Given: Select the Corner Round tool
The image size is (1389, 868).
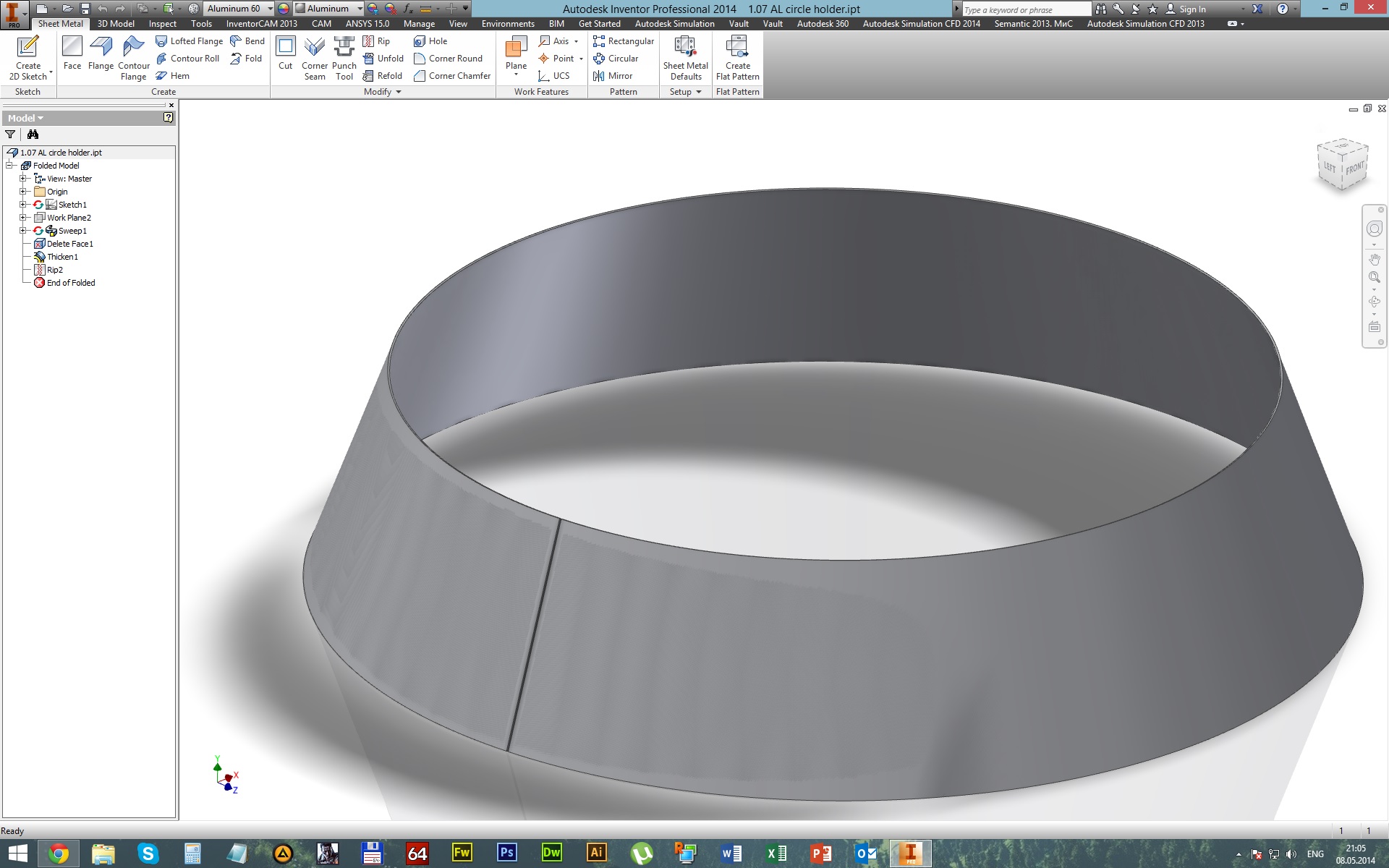Looking at the screenshot, I should click(x=448, y=59).
